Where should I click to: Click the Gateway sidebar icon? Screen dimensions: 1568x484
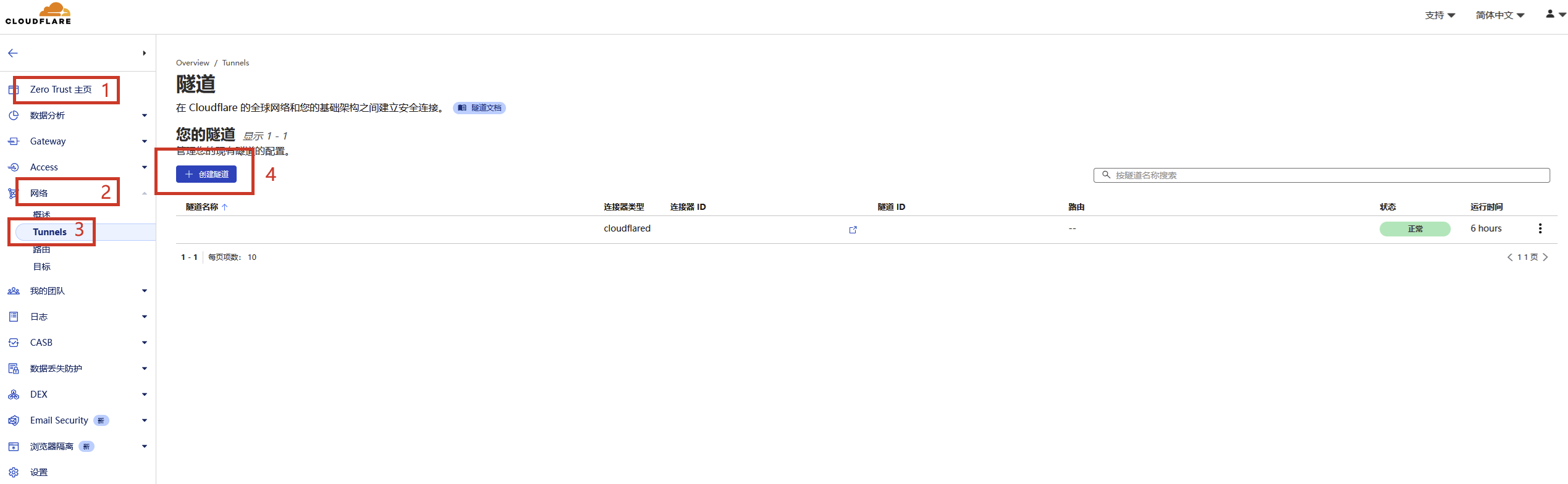[x=14, y=141]
